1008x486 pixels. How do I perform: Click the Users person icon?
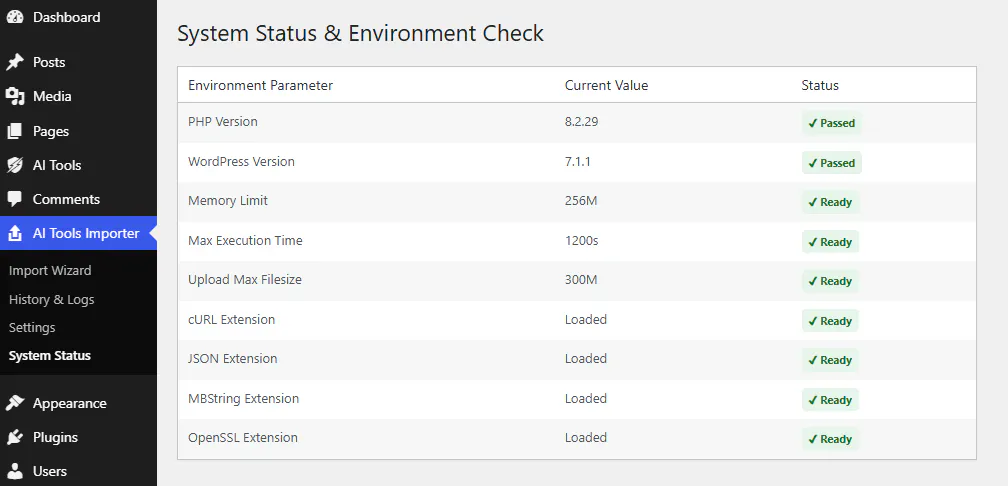[x=15, y=471]
